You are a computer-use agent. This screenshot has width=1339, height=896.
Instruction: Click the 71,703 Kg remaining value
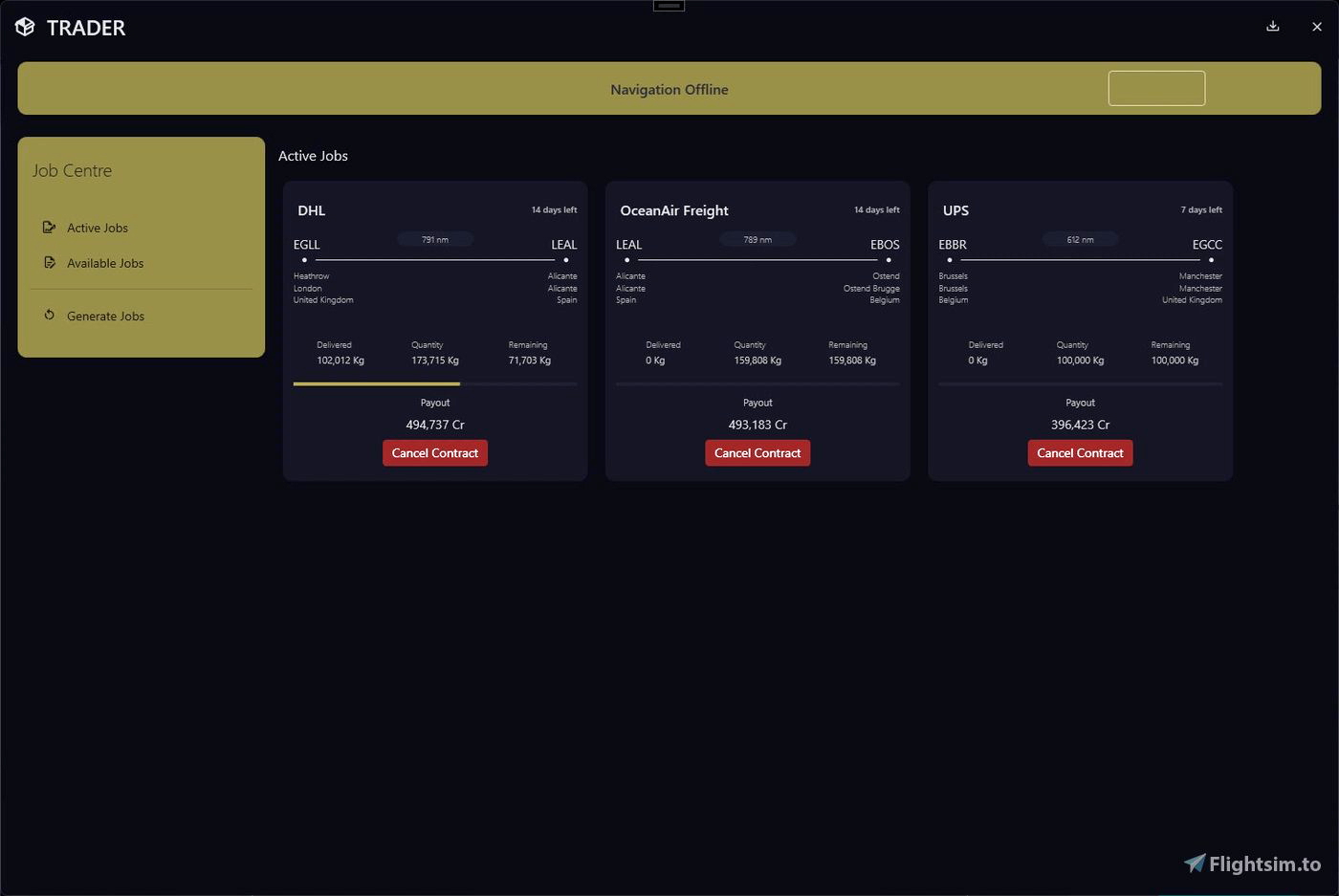pos(530,361)
